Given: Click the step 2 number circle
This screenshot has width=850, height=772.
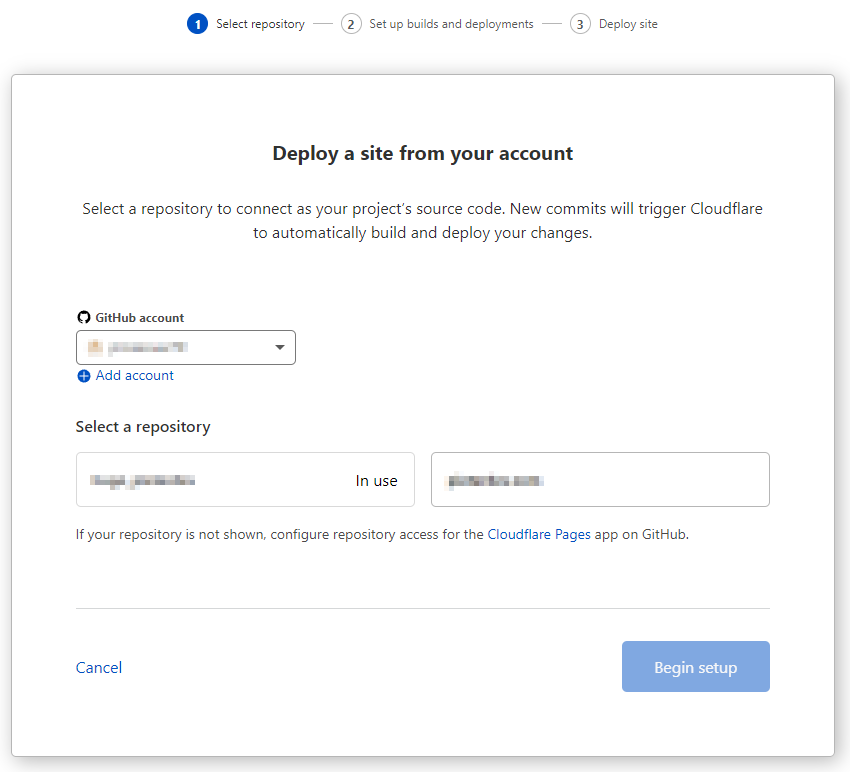Looking at the screenshot, I should pyautogui.click(x=351, y=24).
